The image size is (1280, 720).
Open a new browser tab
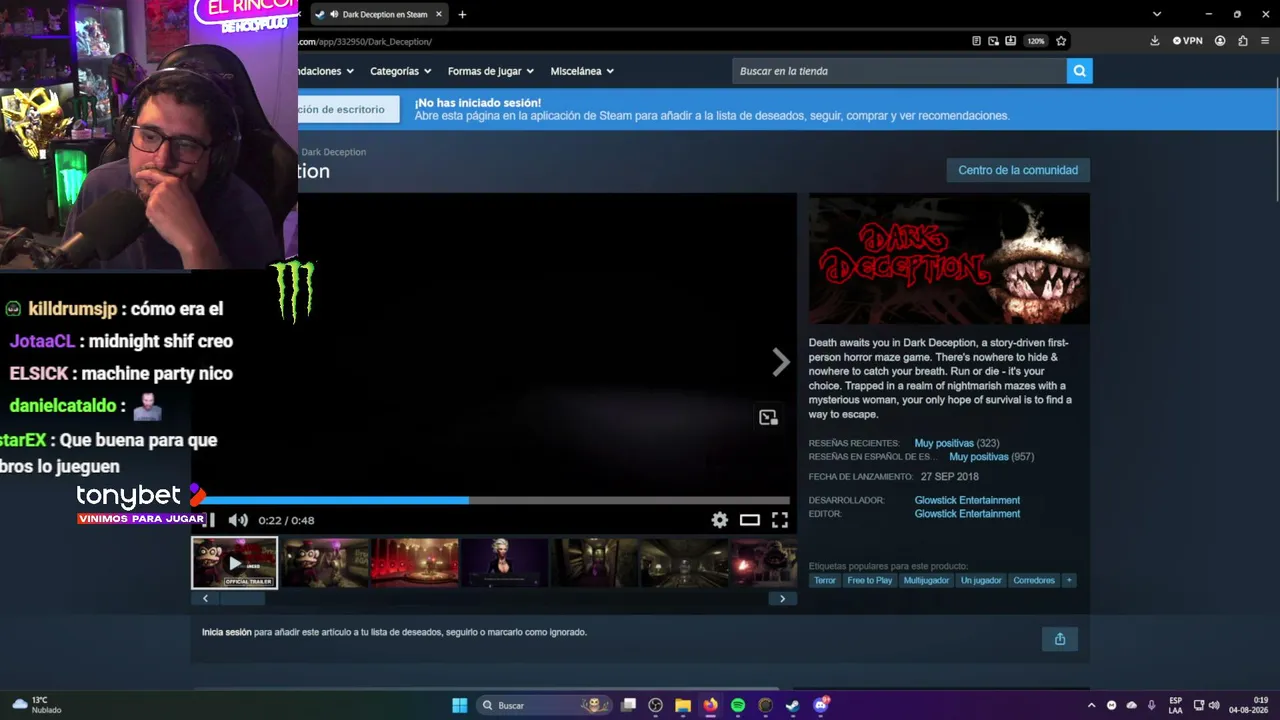coord(462,14)
